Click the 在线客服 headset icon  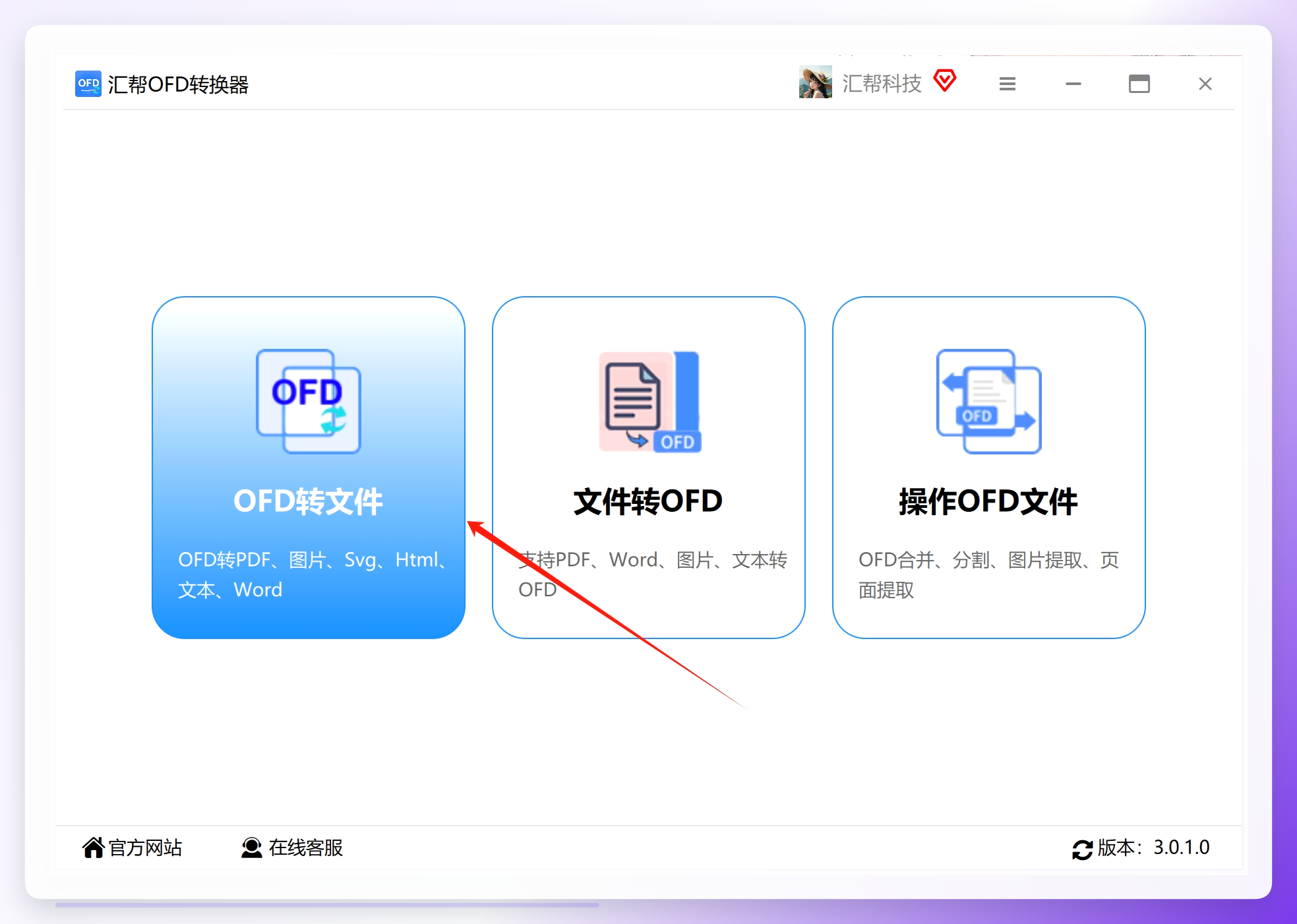pyautogui.click(x=251, y=847)
